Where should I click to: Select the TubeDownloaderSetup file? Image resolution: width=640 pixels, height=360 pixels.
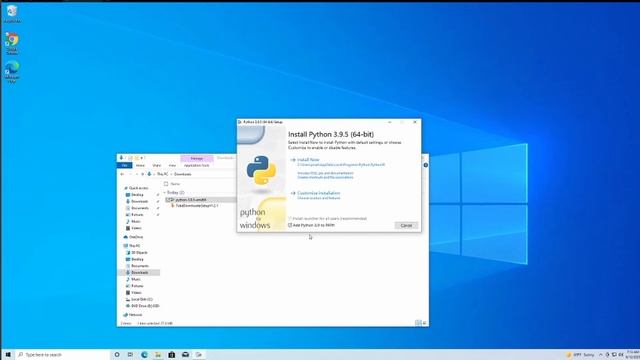[x=197, y=206]
